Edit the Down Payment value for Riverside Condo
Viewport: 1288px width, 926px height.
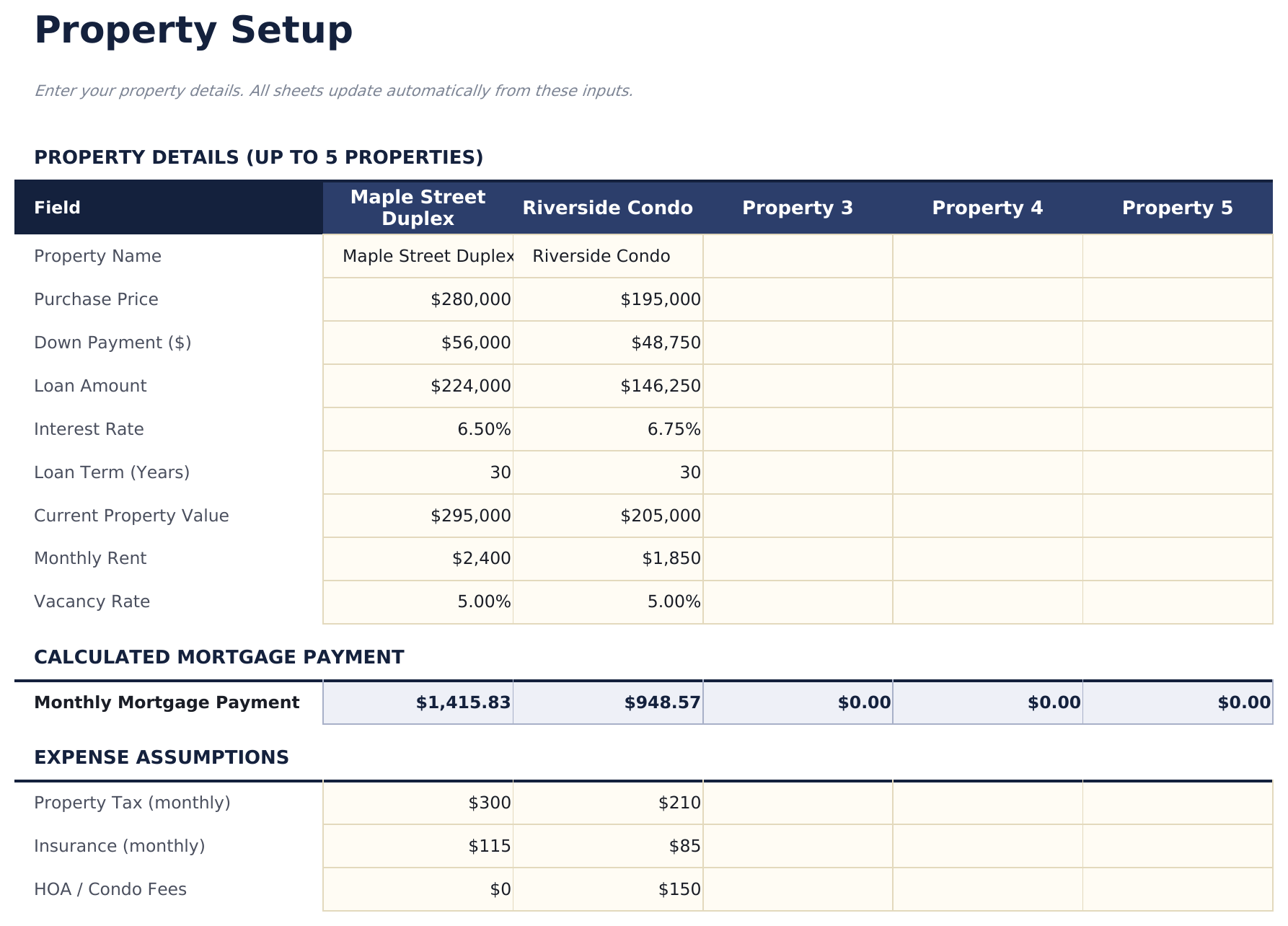[607, 343]
